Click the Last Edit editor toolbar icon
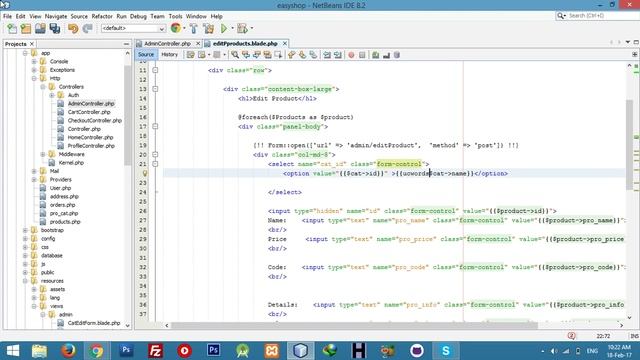Screen dimensions: 640x360 coord(191,55)
